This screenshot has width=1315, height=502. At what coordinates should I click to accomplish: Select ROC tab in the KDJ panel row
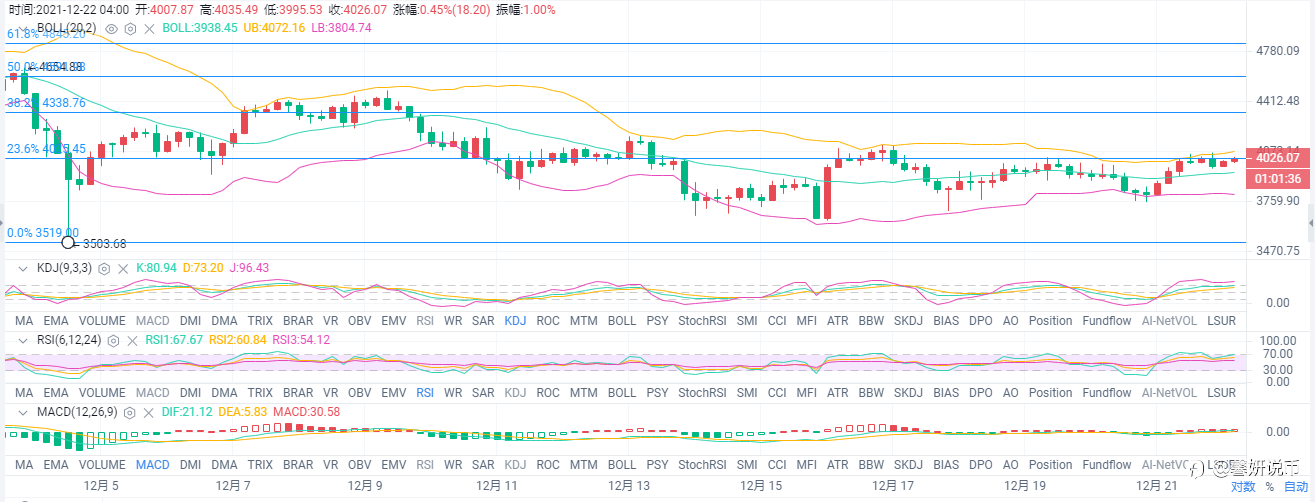tap(547, 321)
